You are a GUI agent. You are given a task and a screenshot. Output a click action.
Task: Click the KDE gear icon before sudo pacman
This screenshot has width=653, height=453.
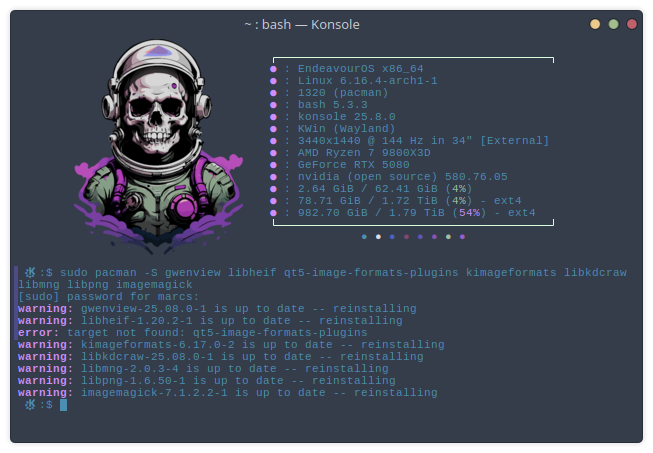pyautogui.click(x=30, y=273)
